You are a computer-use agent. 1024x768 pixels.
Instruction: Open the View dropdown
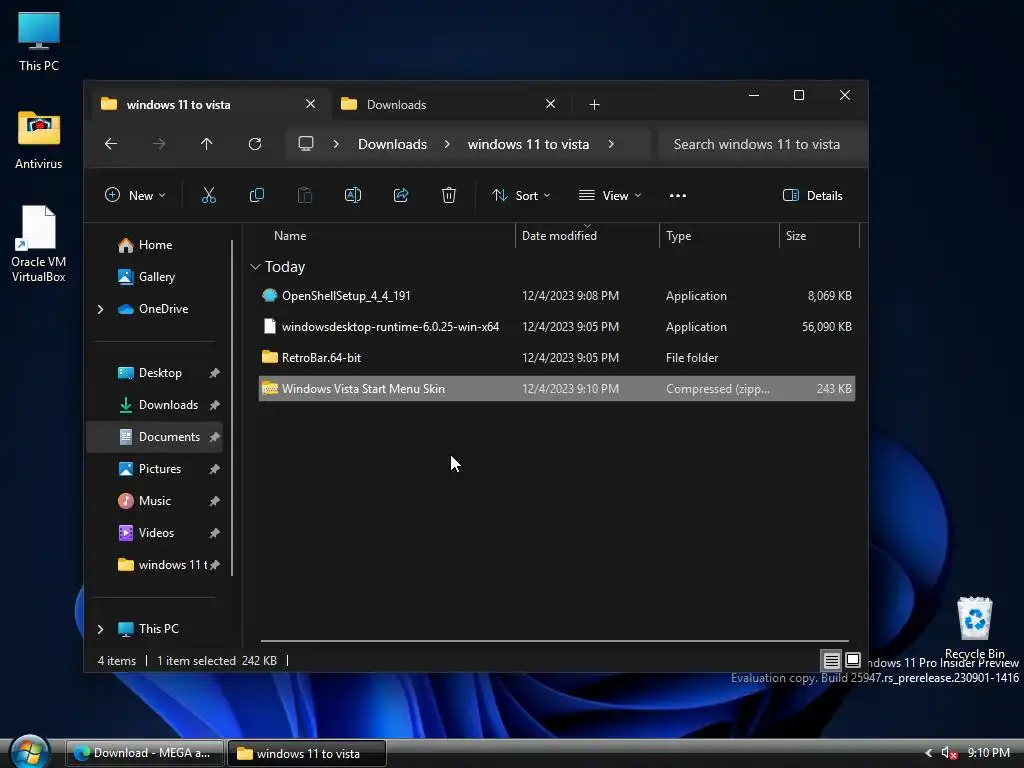[x=610, y=195]
